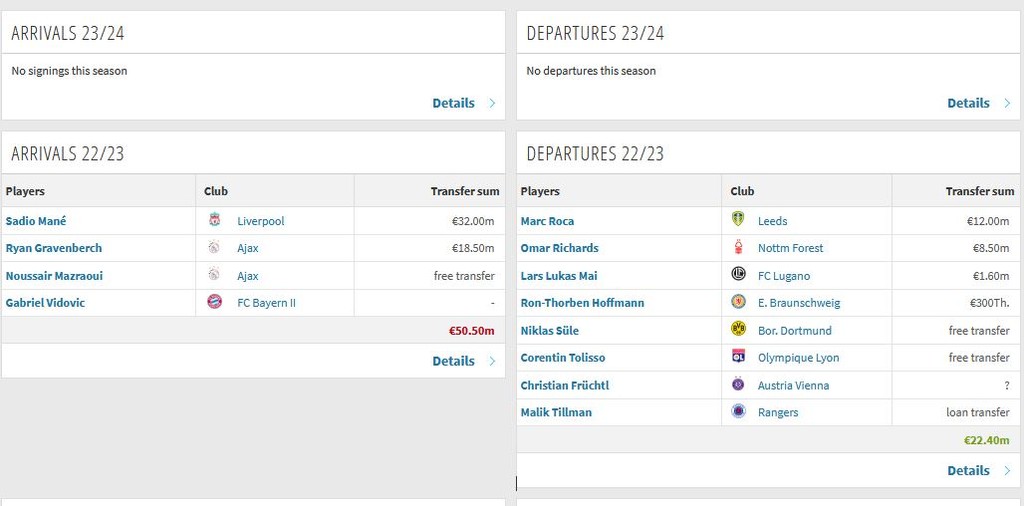Open Malik Tillman player link
The image size is (1024, 506).
coord(556,412)
